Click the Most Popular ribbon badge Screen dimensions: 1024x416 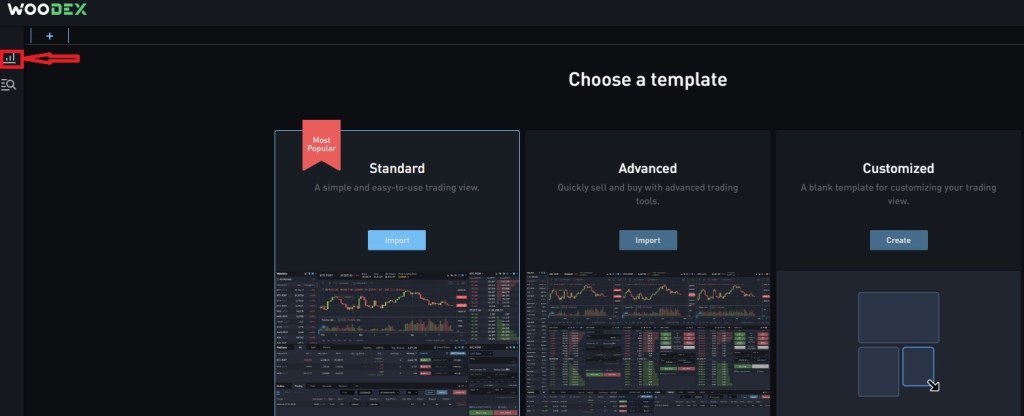[x=321, y=144]
